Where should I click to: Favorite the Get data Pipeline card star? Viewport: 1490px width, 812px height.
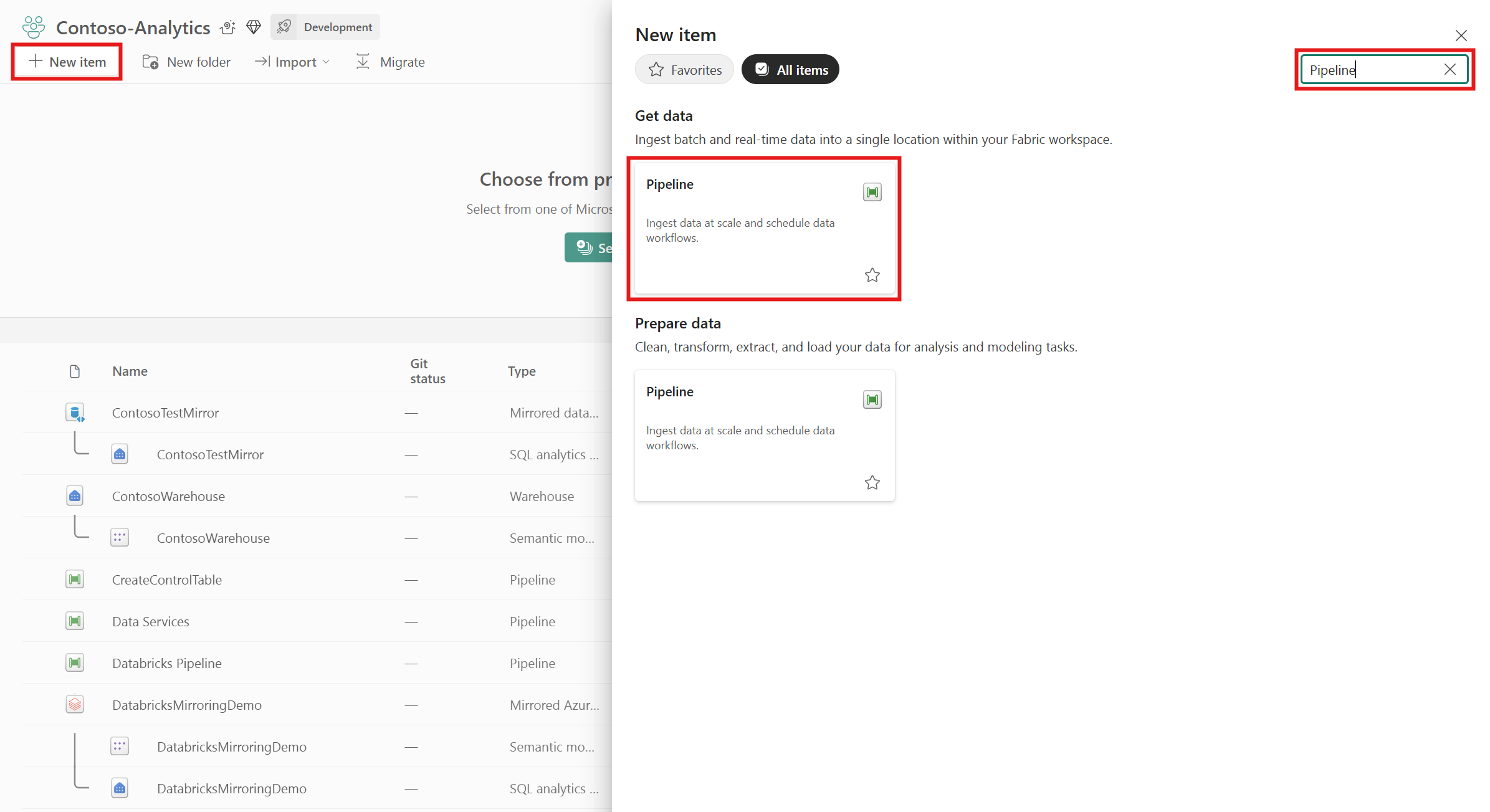coord(872,275)
